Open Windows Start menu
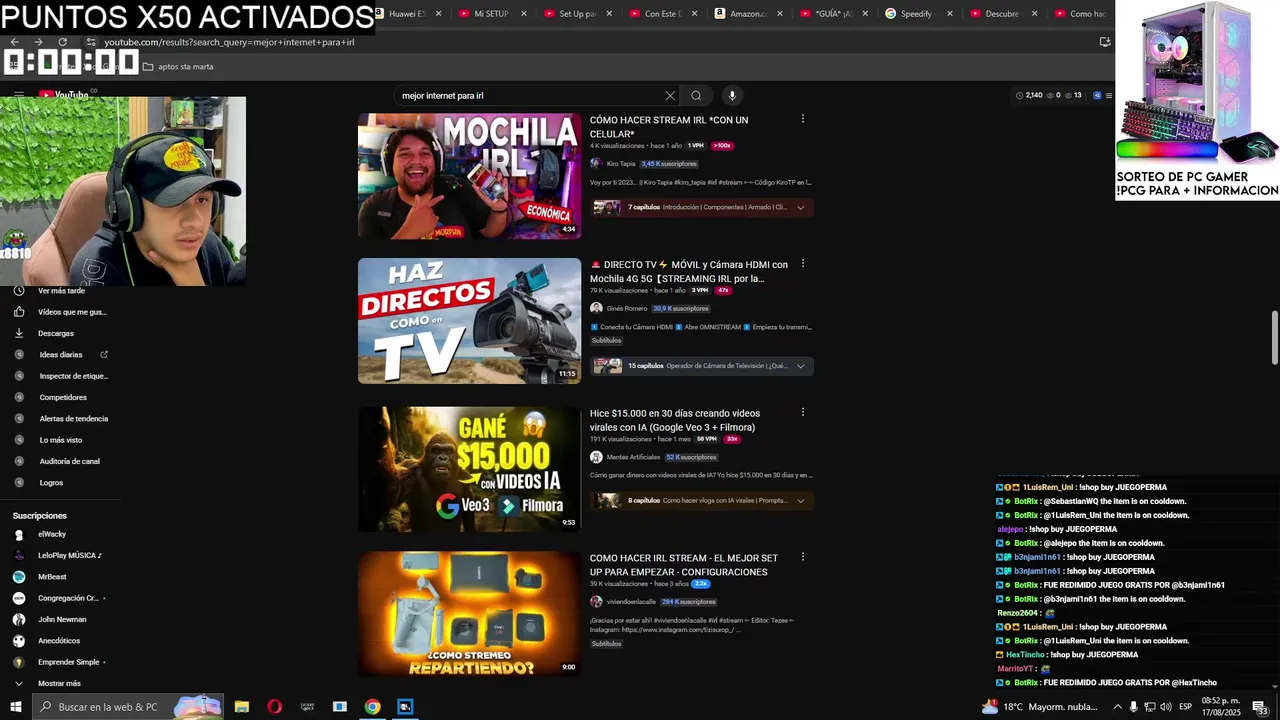Image resolution: width=1280 pixels, height=720 pixels. click(x=15, y=707)
